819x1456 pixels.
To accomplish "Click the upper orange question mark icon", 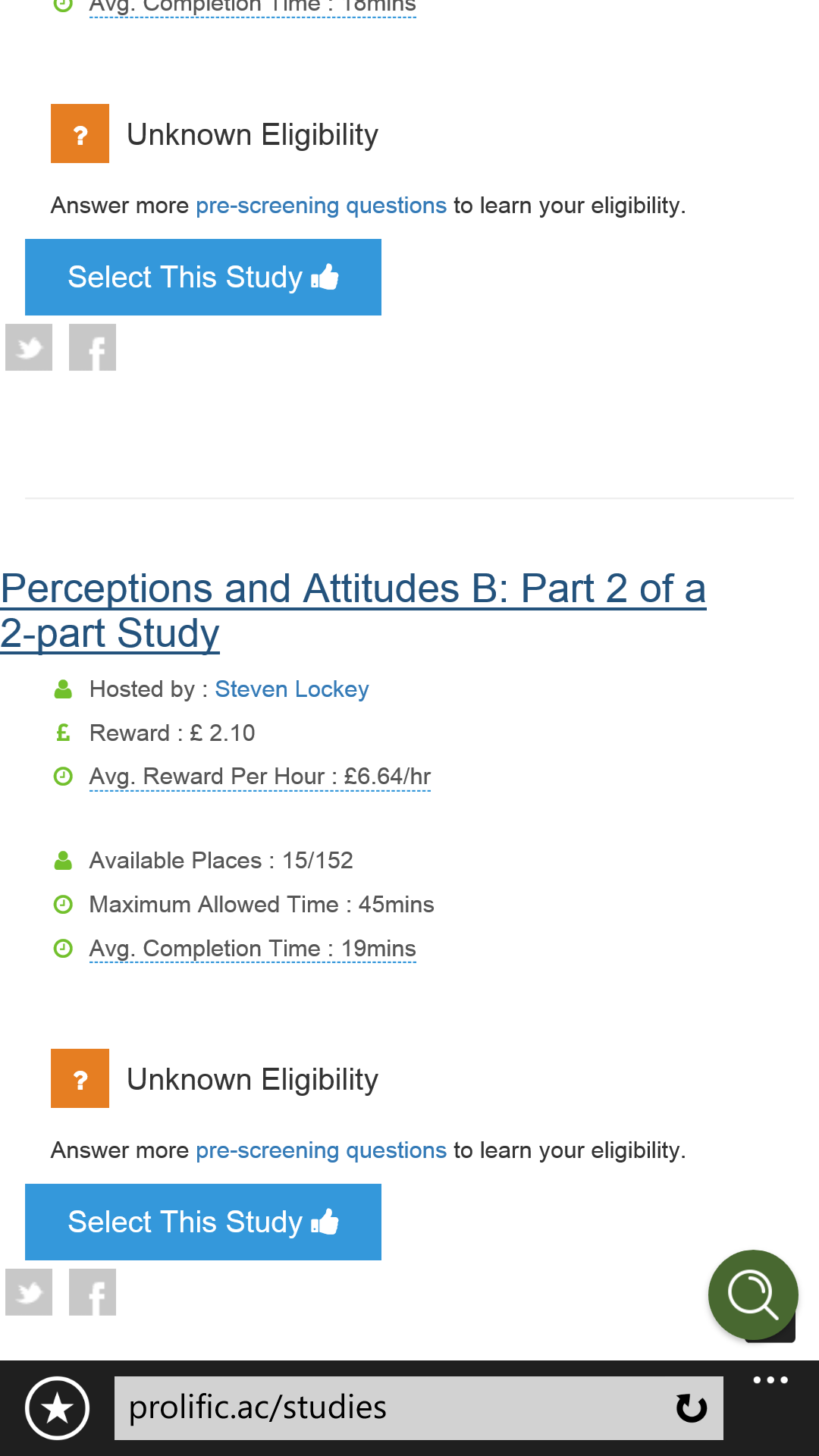I will tap(80, 133).
